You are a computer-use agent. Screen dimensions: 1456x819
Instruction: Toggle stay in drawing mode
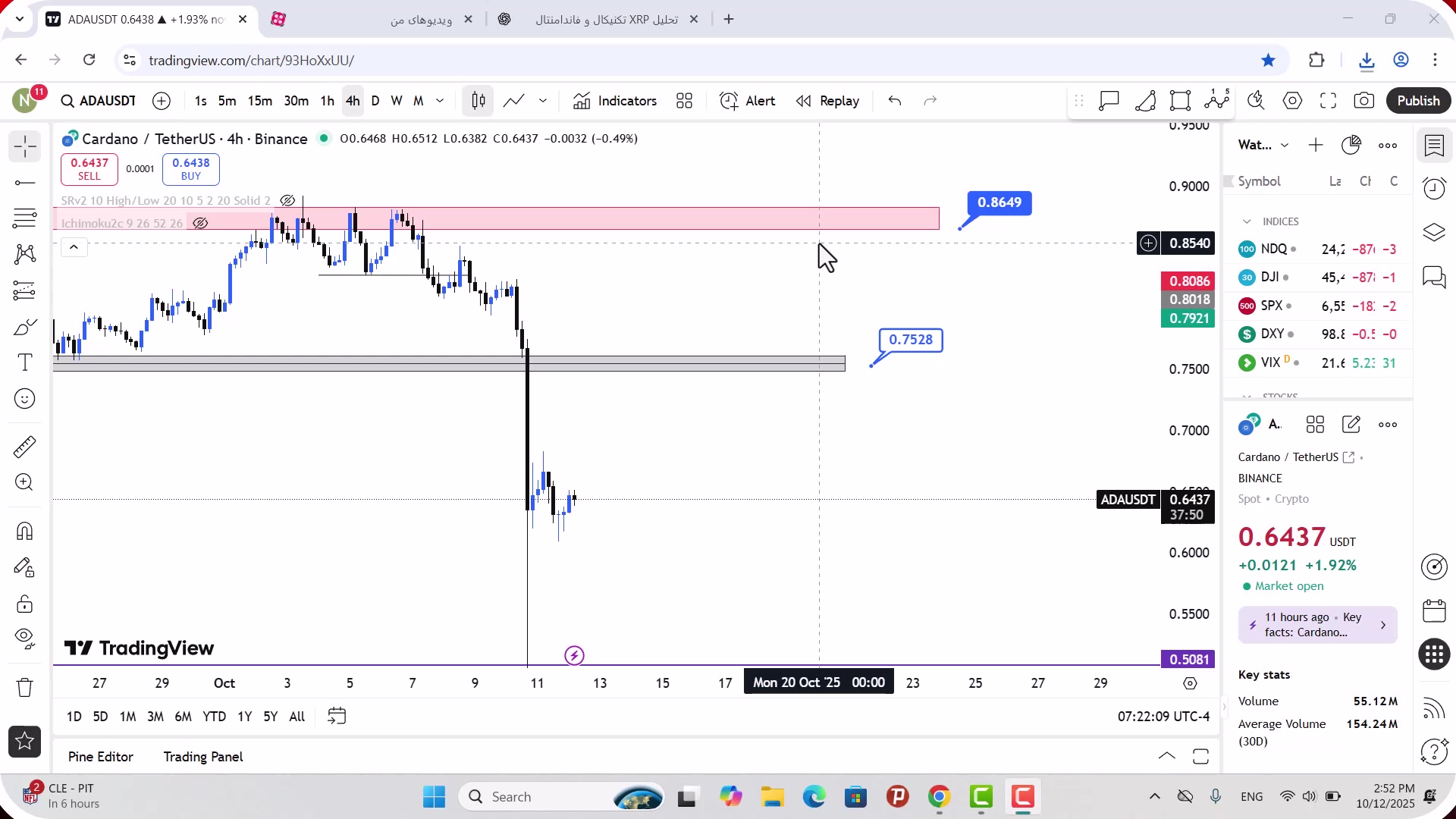[24, 567]
